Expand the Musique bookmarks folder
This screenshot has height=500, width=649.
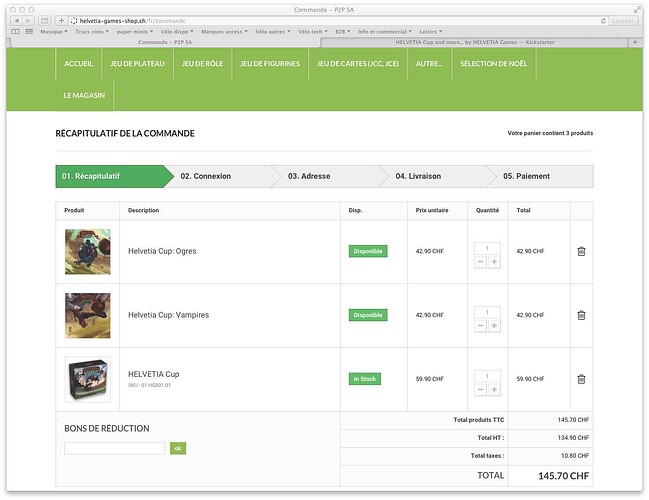(53, 31)
